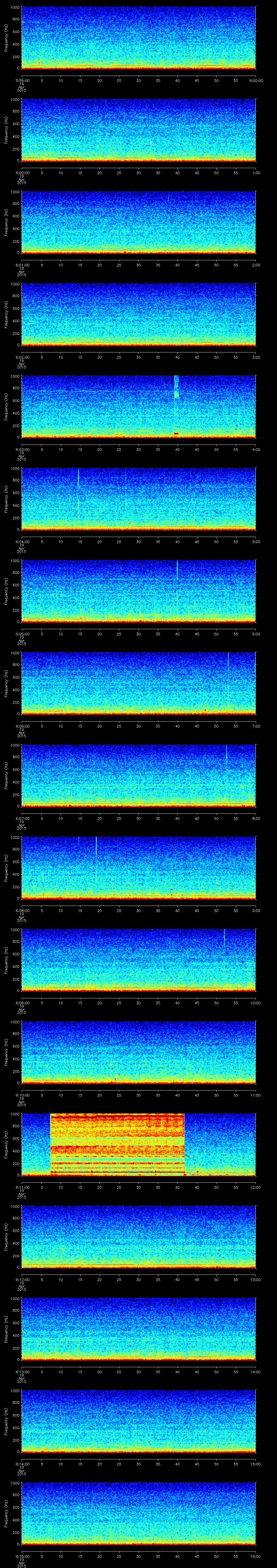Click the vertical burst near 40 seconds in the 6:03:00 spectrogram
This screenshot has width=277, height=1568.
click(x=177, y=405)
